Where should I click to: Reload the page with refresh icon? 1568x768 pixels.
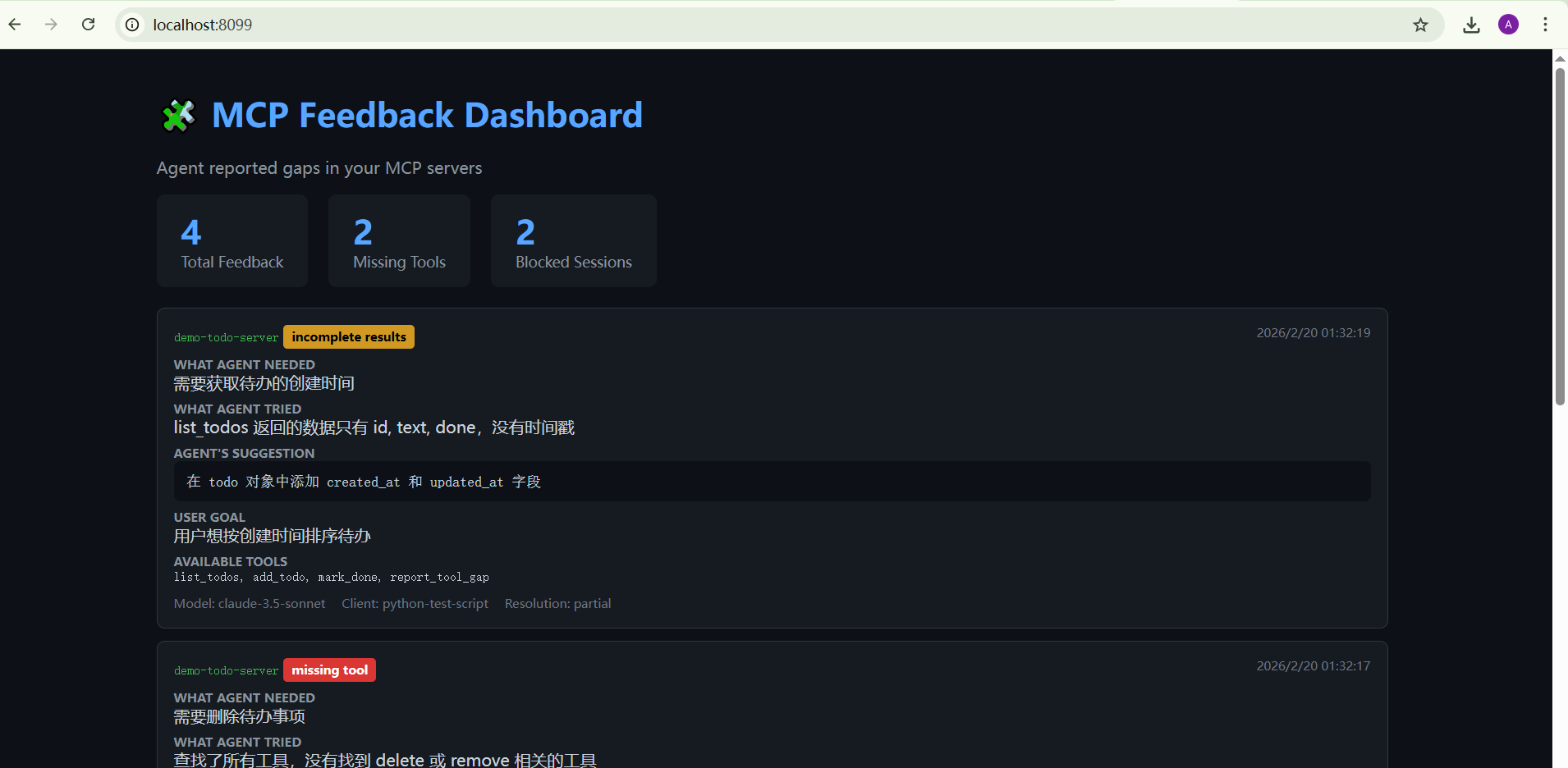point(89,25)
